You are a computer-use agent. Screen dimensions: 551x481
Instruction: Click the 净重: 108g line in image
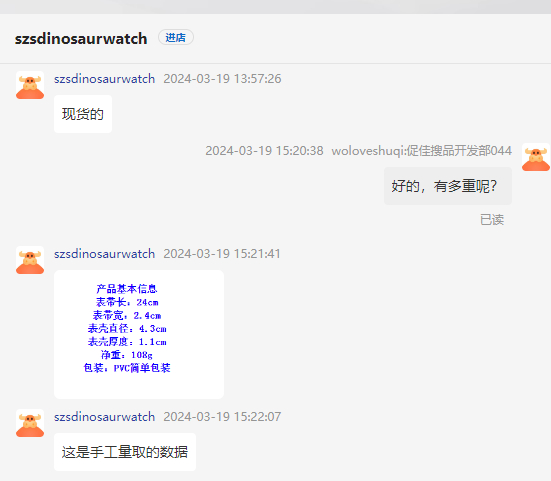pos(127,355)
